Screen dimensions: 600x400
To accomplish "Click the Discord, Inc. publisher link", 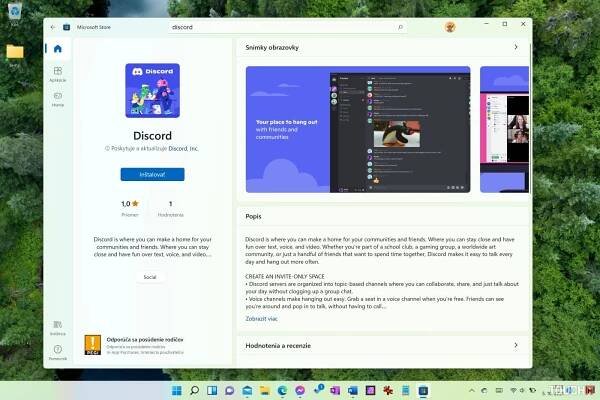I will click(x=182, y=148).
